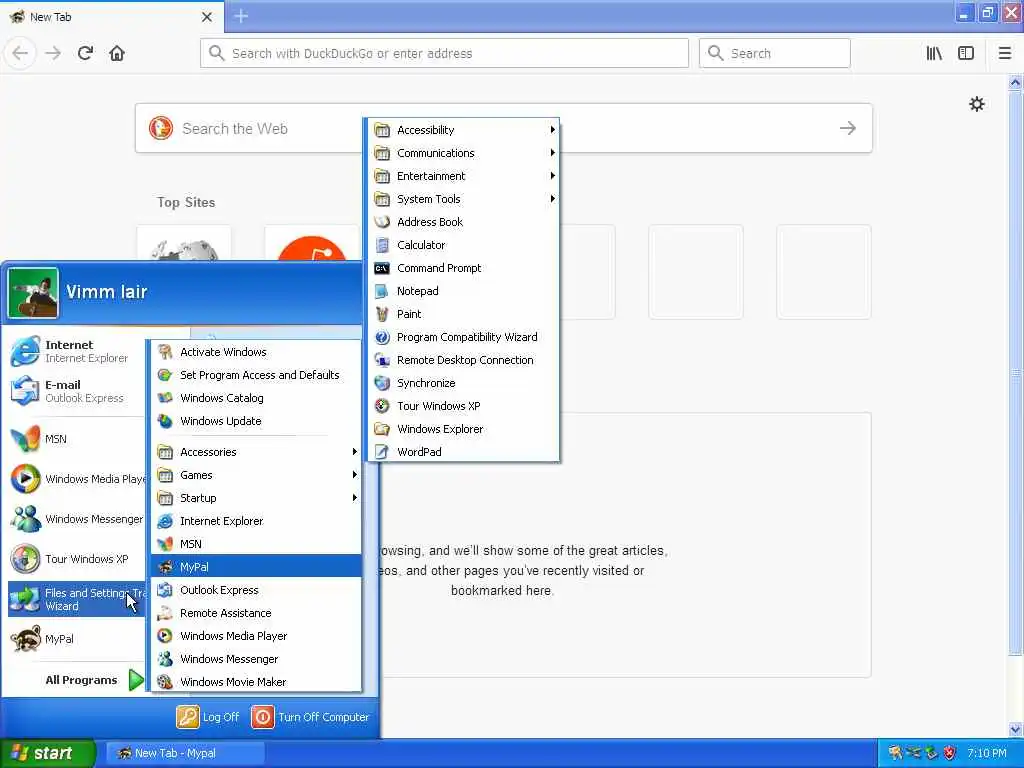Expand the Games folder submenu
This screenshot has height=768, width=1024.
pos(256,475)
